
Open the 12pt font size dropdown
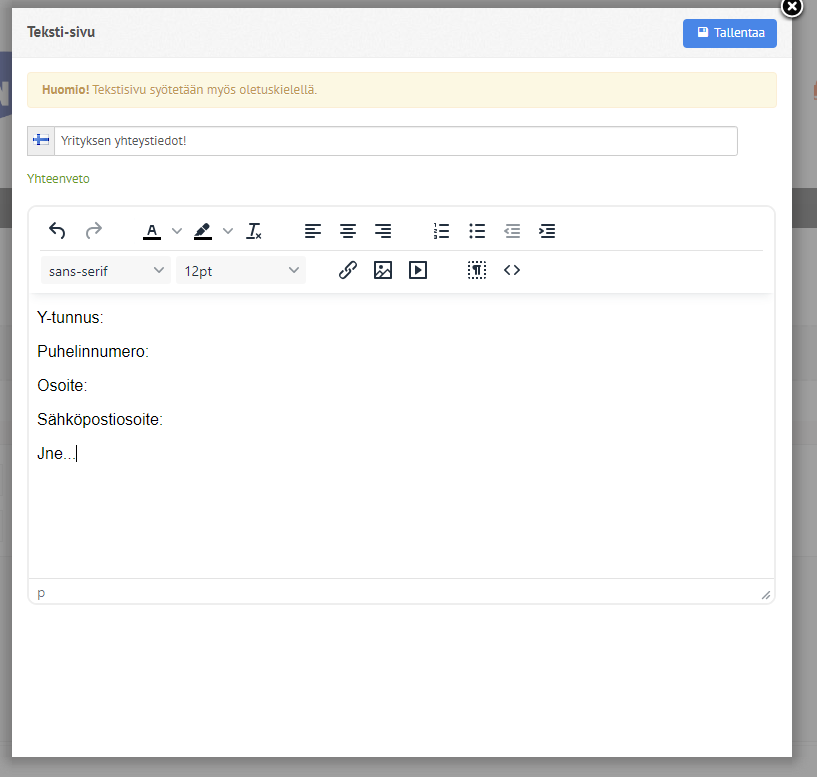(x=241, y=270)
